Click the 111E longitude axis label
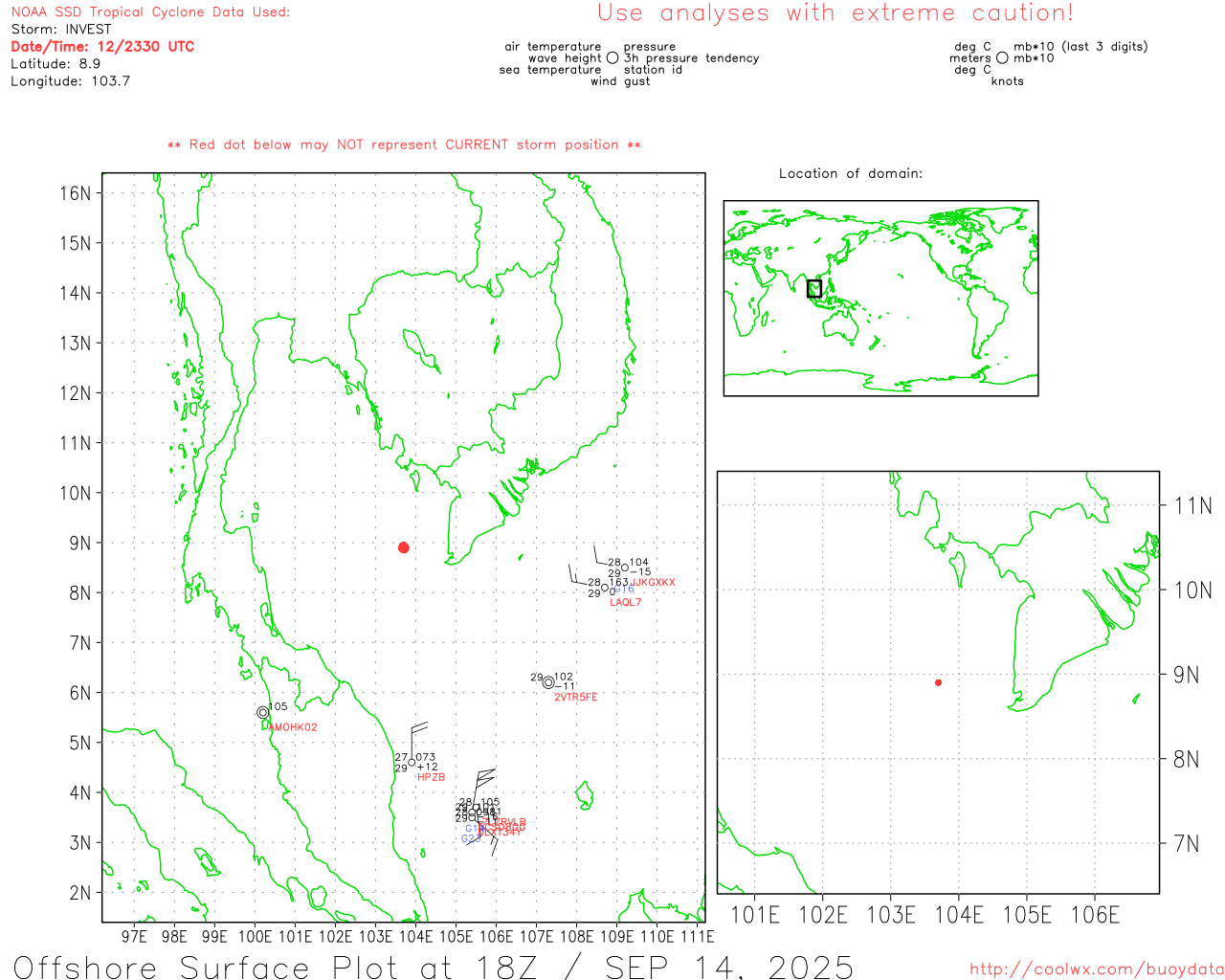The height and width of the screenshot is (980, 1225). 697,936
